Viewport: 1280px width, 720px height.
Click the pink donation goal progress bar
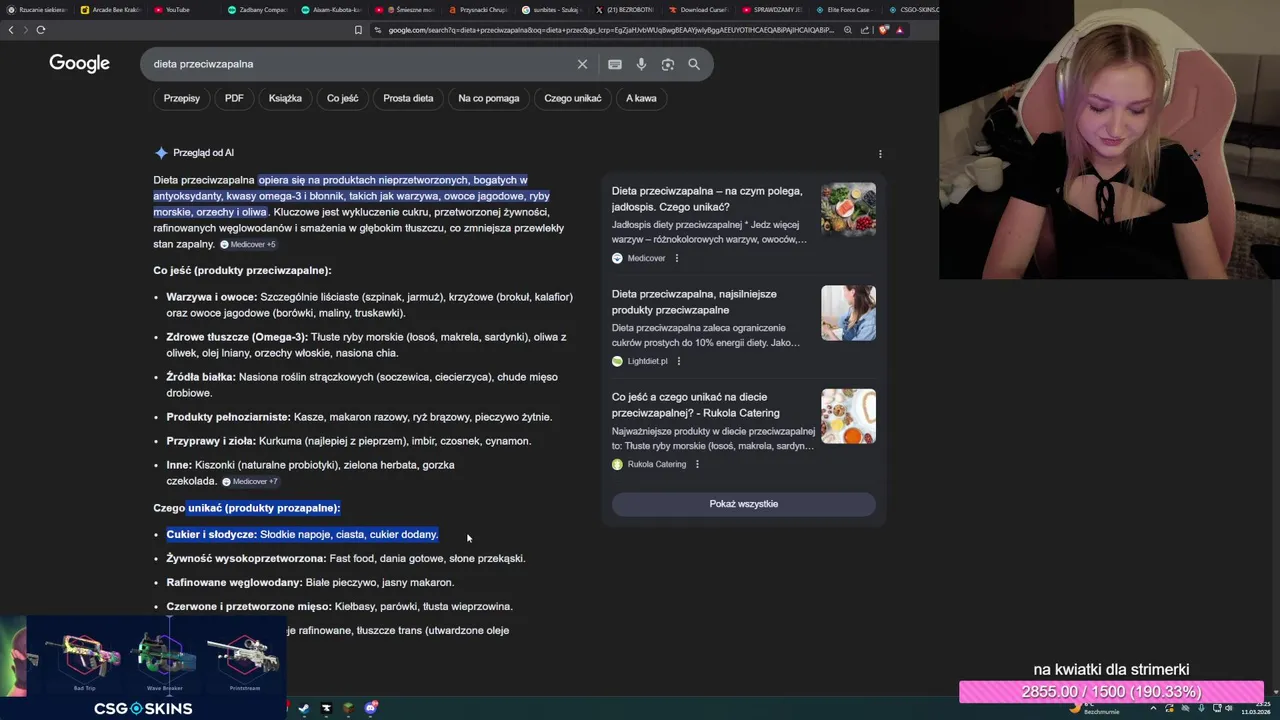tap(1111, 692)
